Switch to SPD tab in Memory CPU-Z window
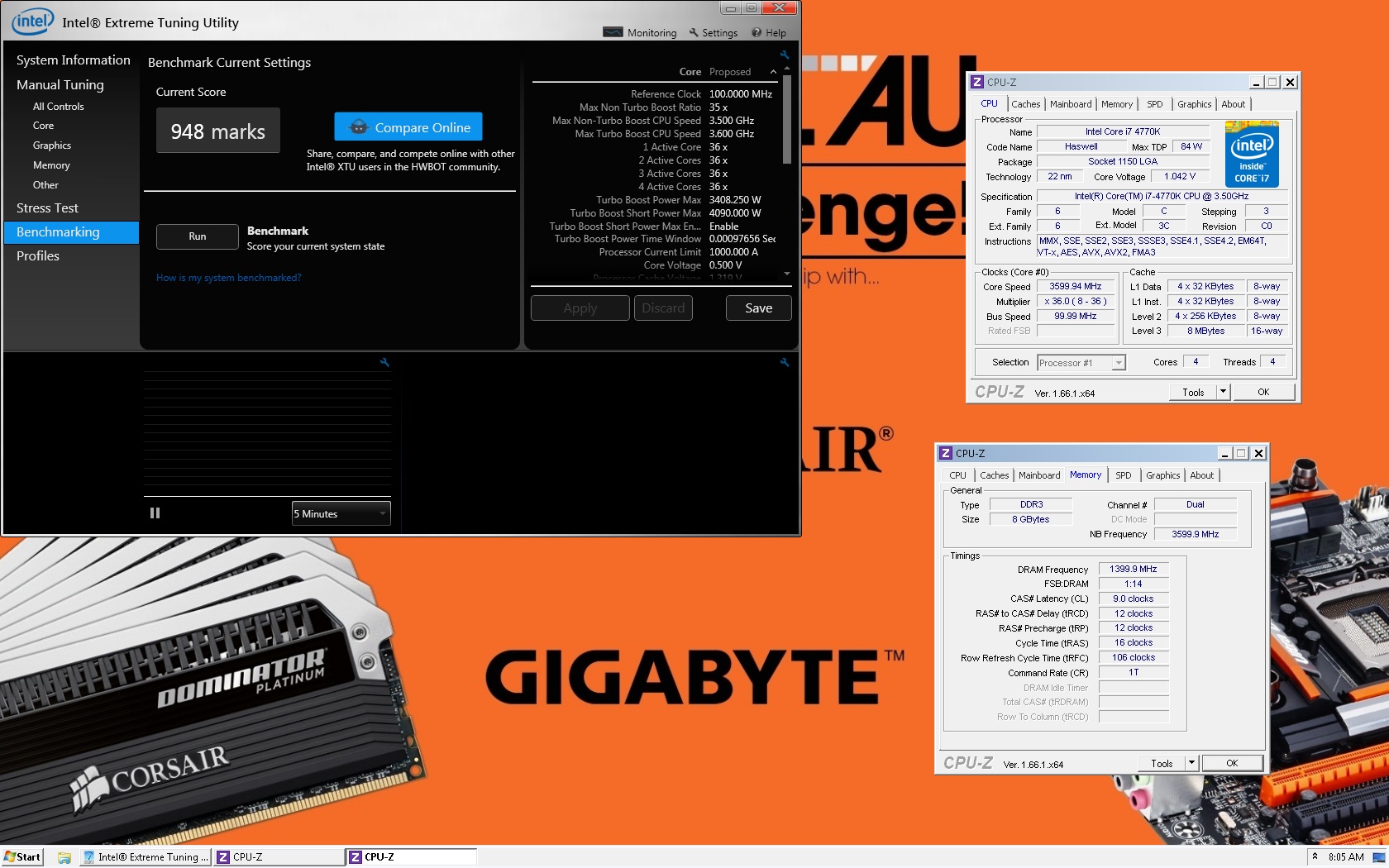Screen dimensions: 1389x868 [1123, 475]
